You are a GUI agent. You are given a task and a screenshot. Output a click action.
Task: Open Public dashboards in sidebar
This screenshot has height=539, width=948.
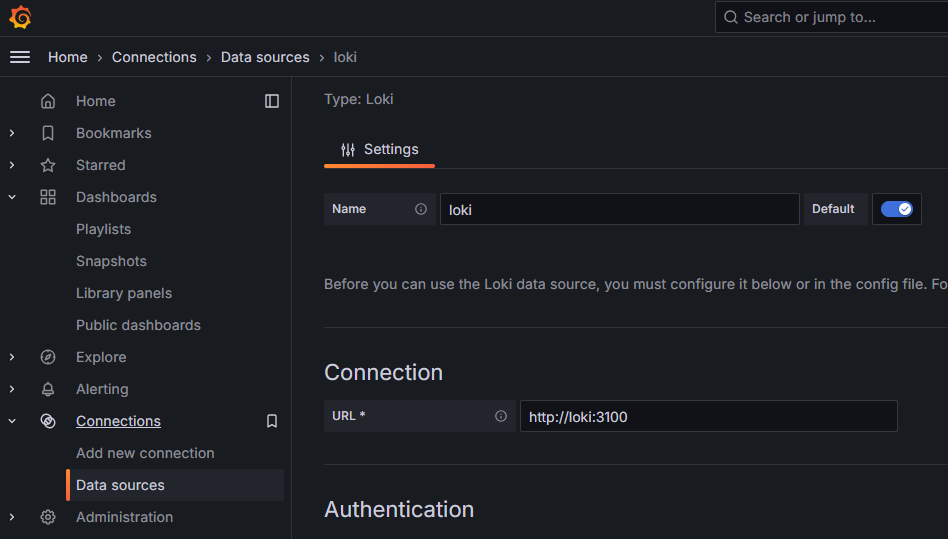138,325
